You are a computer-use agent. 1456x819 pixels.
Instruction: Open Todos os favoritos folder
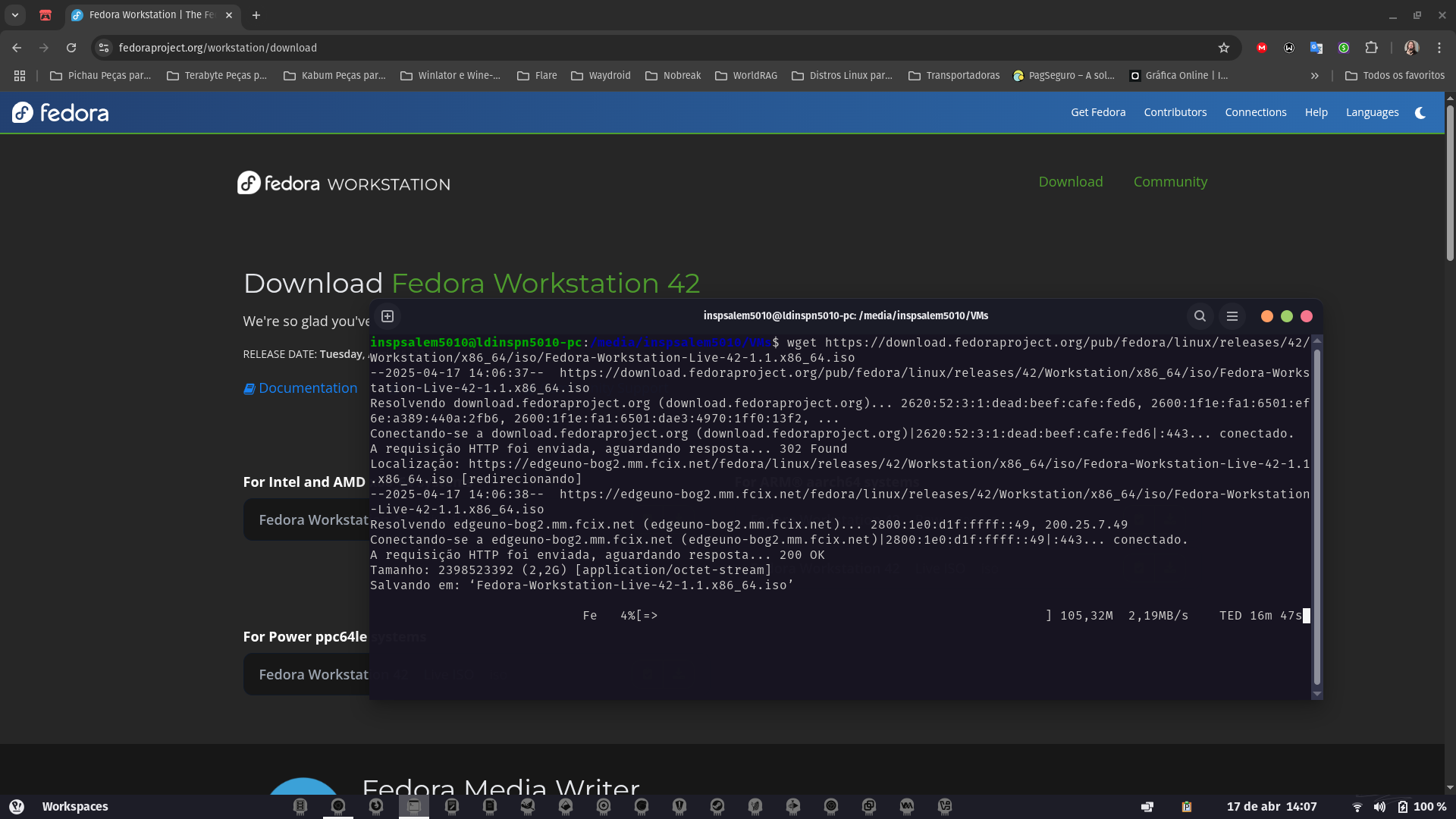coord(1395,76)
